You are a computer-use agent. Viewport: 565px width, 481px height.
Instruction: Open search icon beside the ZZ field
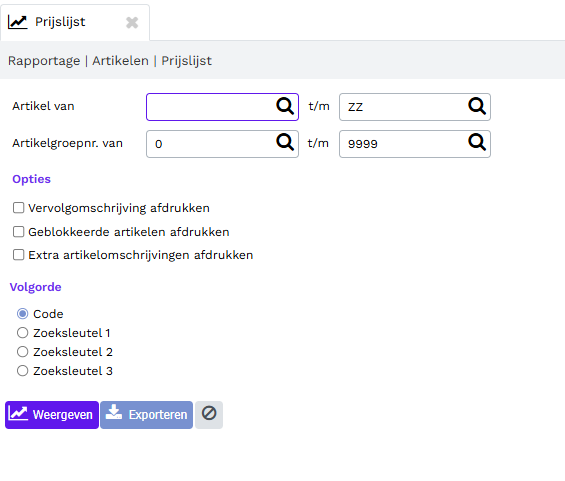(477, 106)
